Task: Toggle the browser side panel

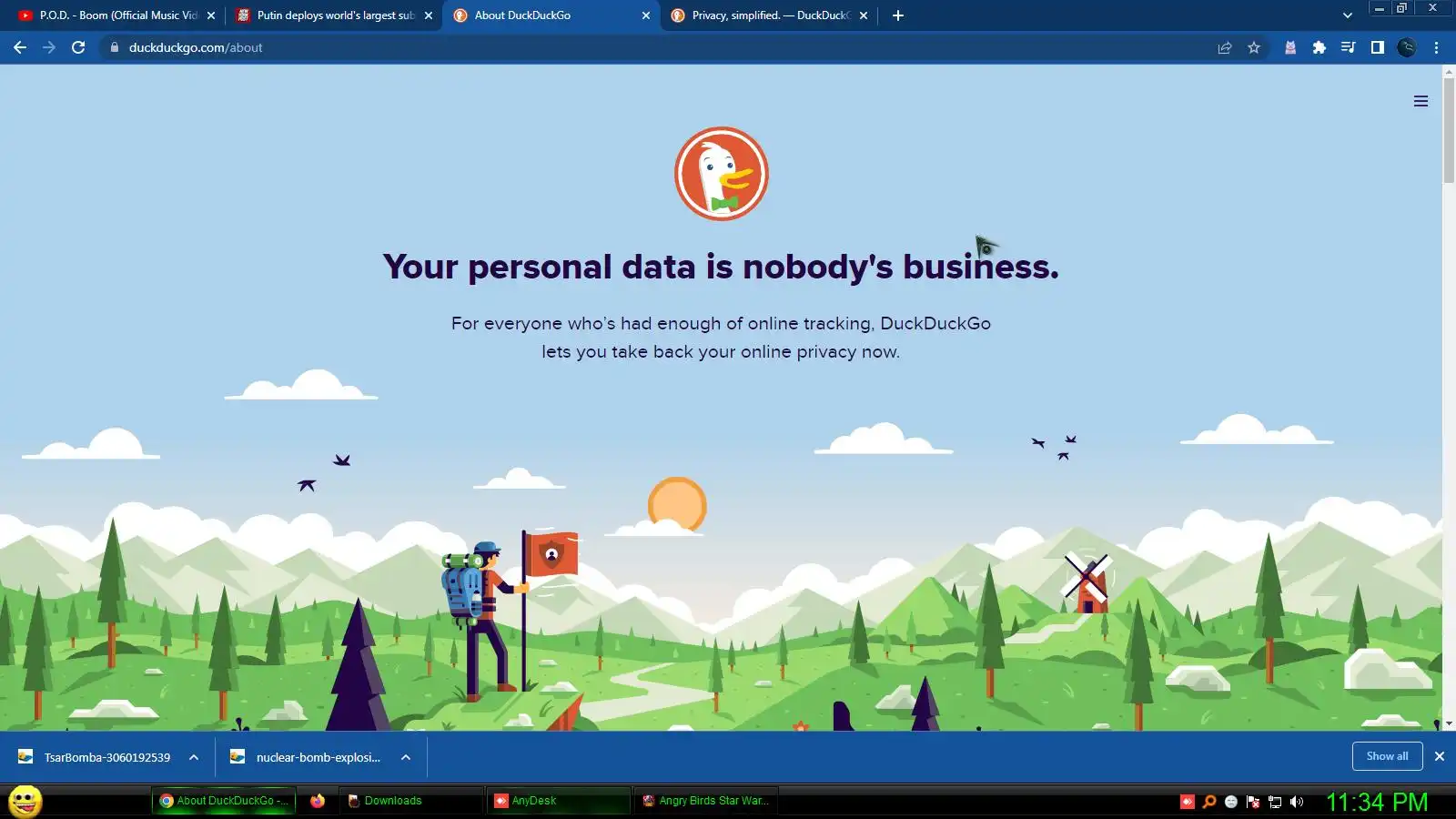Action: [1378, 47]
